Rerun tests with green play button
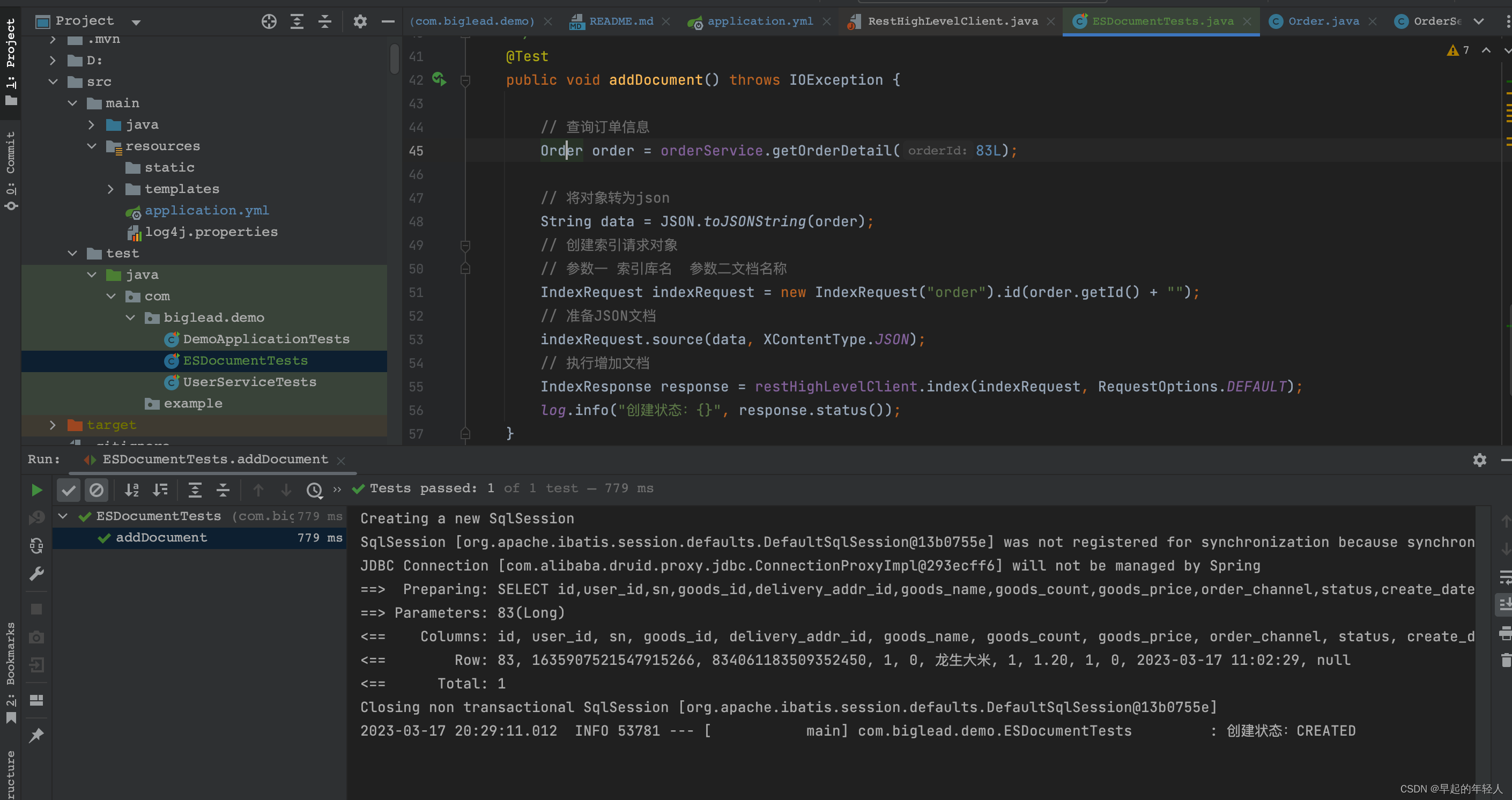Image resolution: width=1512 pixels, height=800 pixels. [36, 490]
